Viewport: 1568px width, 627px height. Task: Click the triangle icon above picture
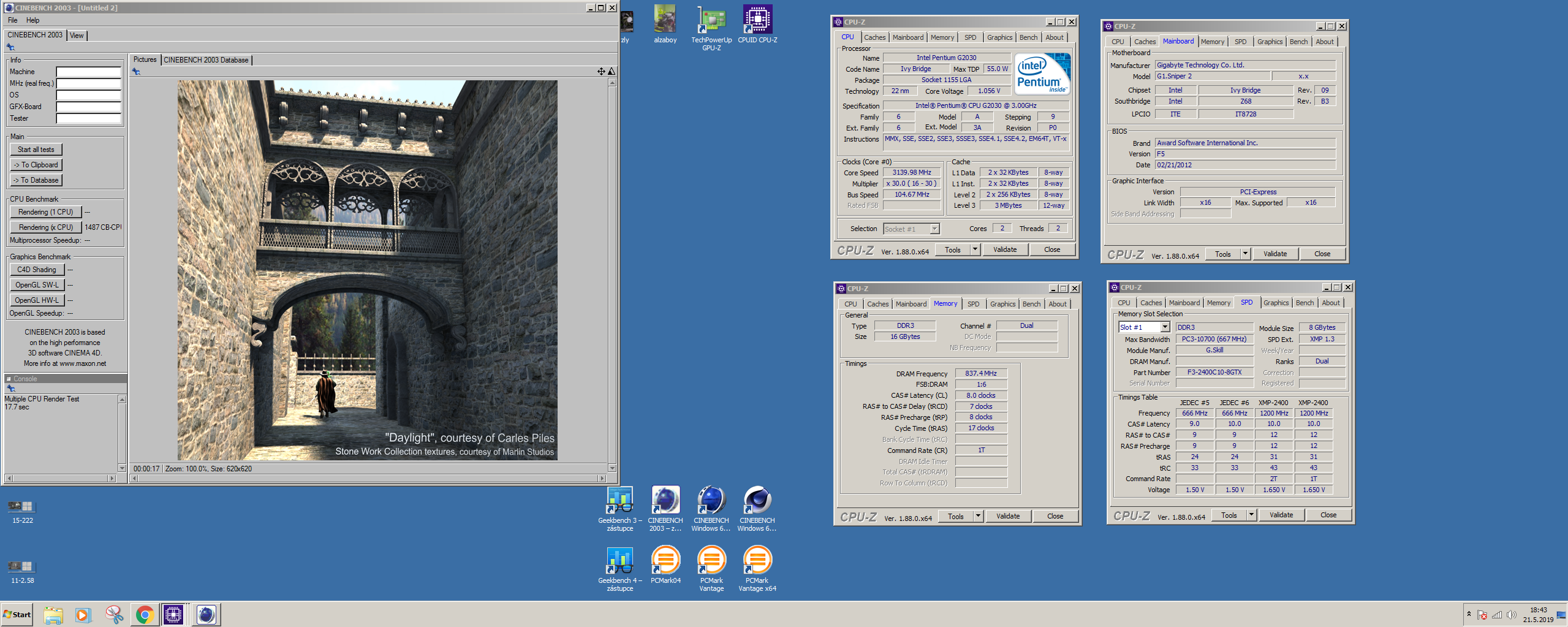(x=611, y=72)
